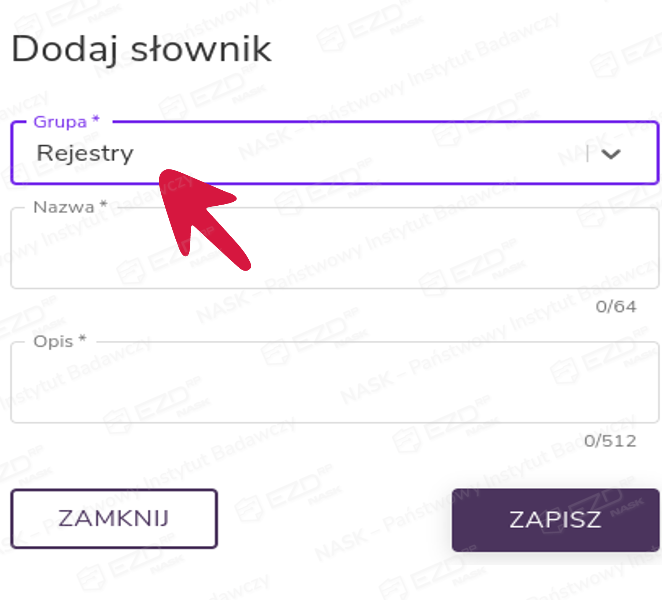Focus the Opis text input field
The width and height of the screenshot is (662, 600).
pos(334,386)
